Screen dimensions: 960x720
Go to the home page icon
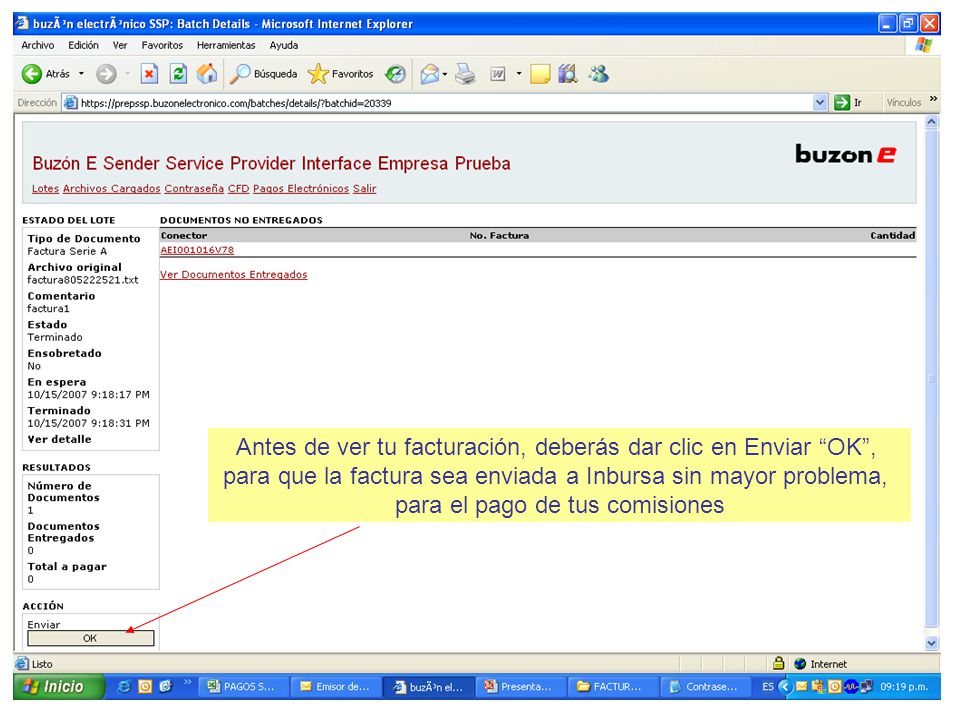[207, 74]
